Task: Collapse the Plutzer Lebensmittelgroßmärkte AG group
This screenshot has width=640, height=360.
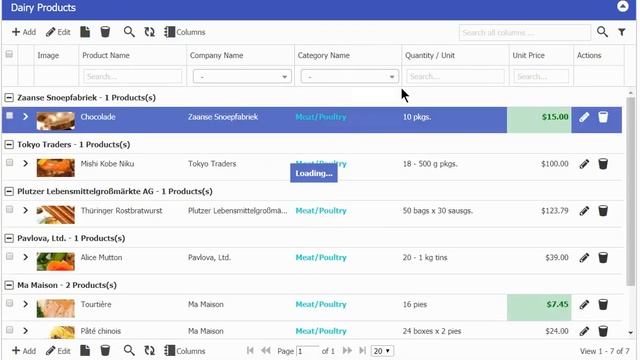Action: 9,191
